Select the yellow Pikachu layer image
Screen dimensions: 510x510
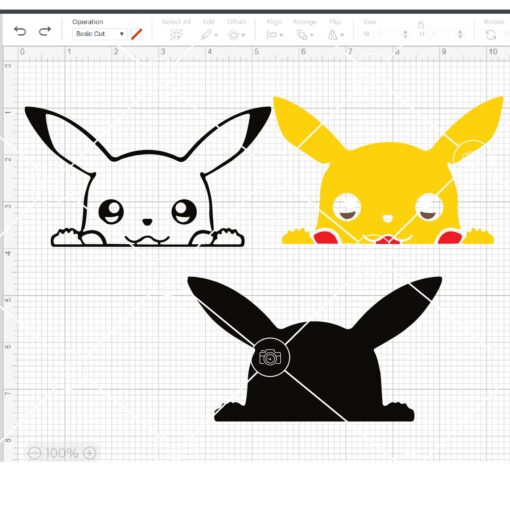[x=388, y=170]
